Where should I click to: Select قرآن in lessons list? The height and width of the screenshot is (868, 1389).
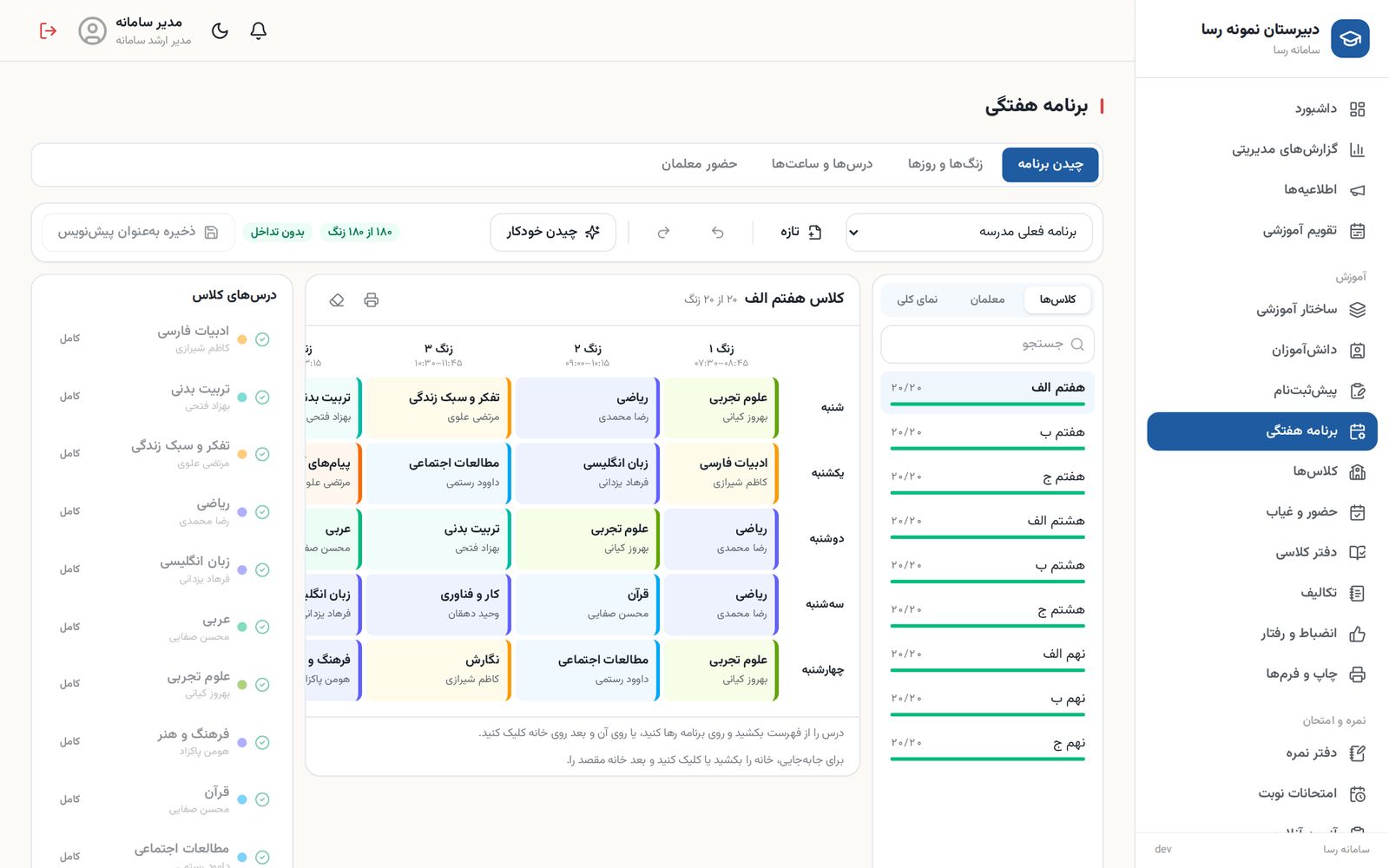pos(162,799)
